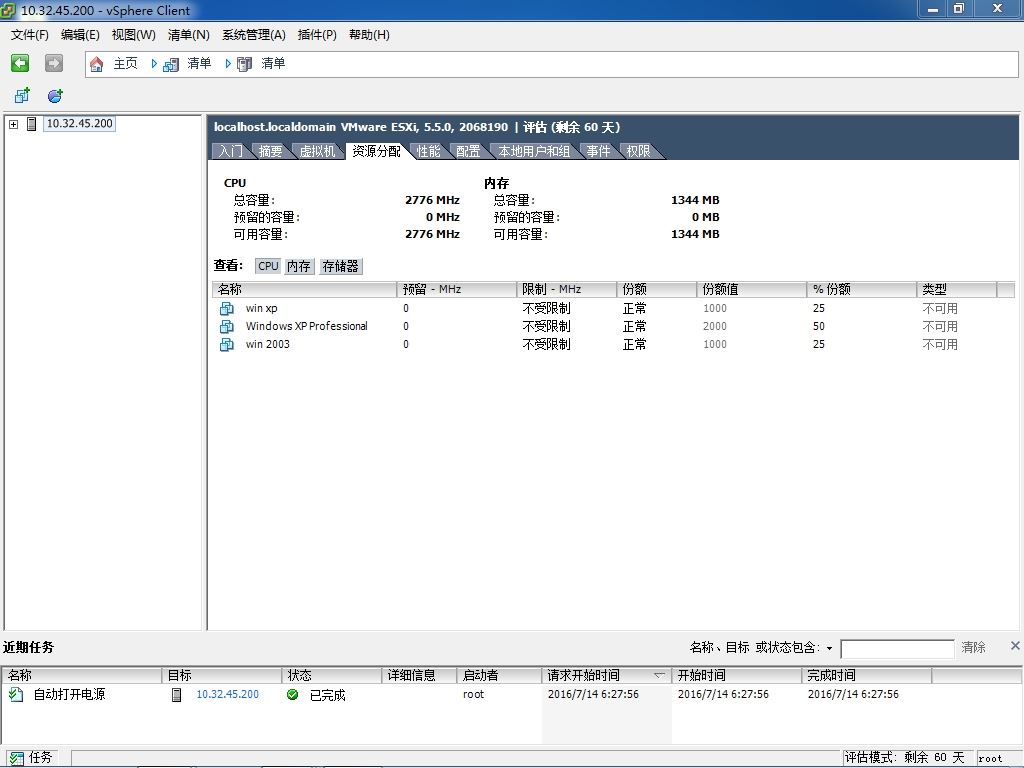
Task: Select the 资源分配 tab
Action: (376, 152)
